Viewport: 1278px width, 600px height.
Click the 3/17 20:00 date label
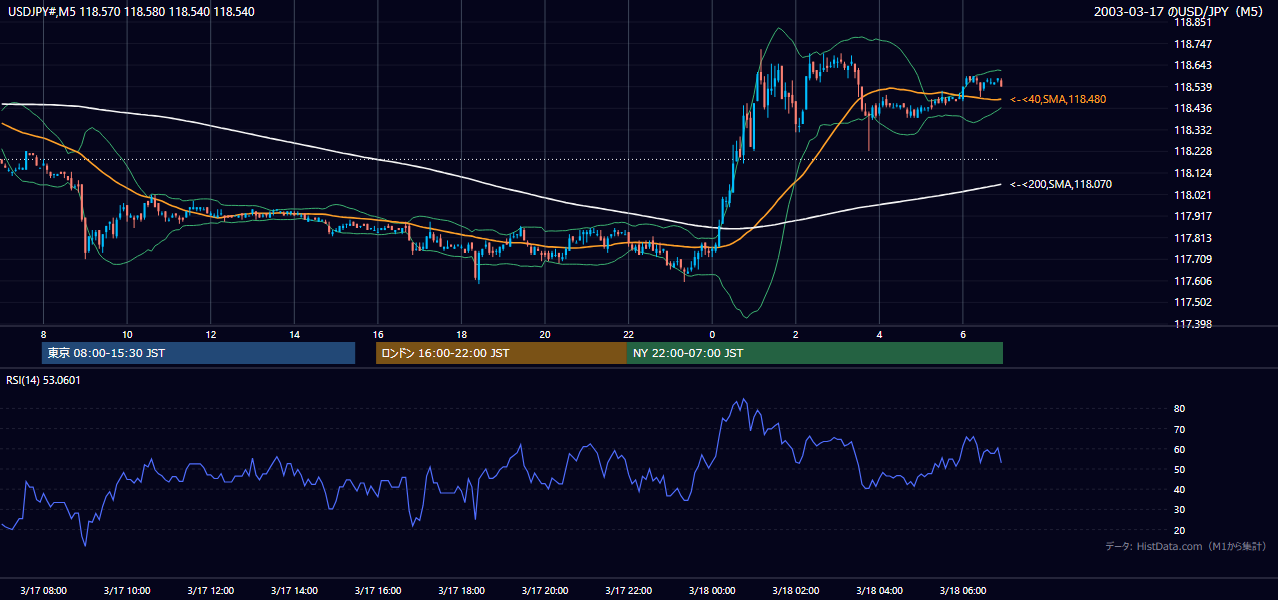(544, 591)
